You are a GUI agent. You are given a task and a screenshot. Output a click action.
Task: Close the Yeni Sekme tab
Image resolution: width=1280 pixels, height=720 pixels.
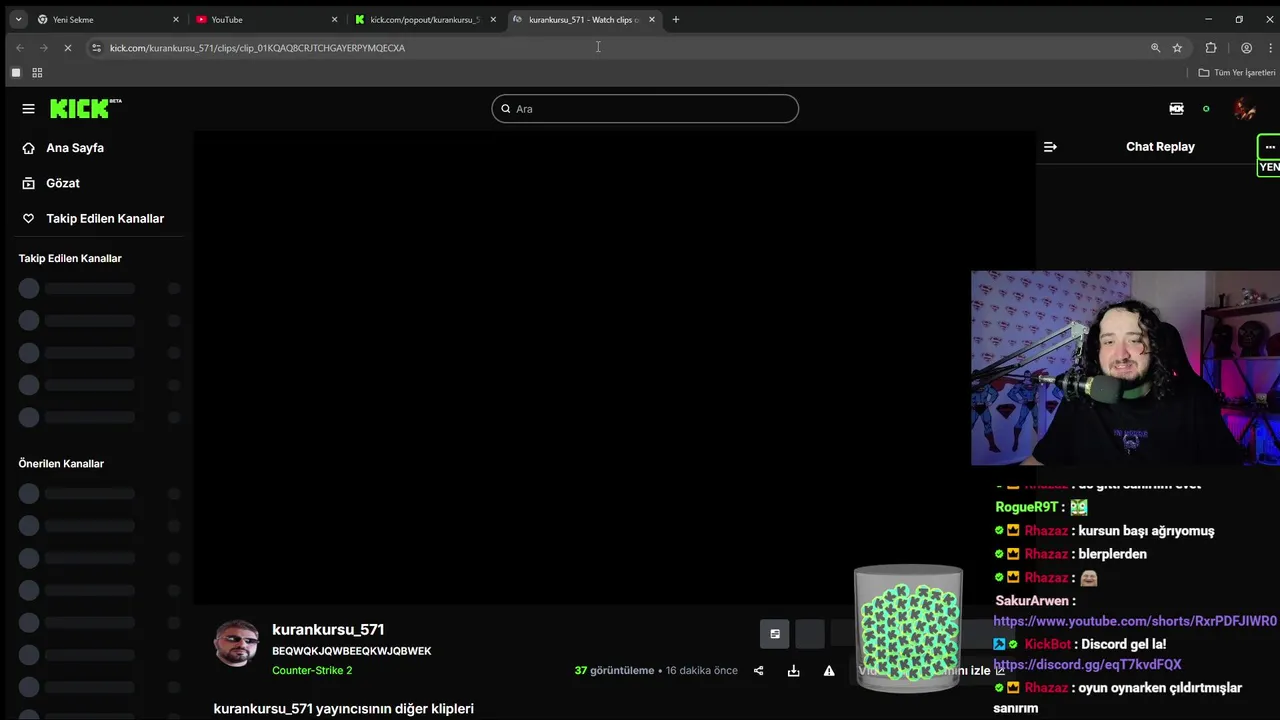pos(176,19)
